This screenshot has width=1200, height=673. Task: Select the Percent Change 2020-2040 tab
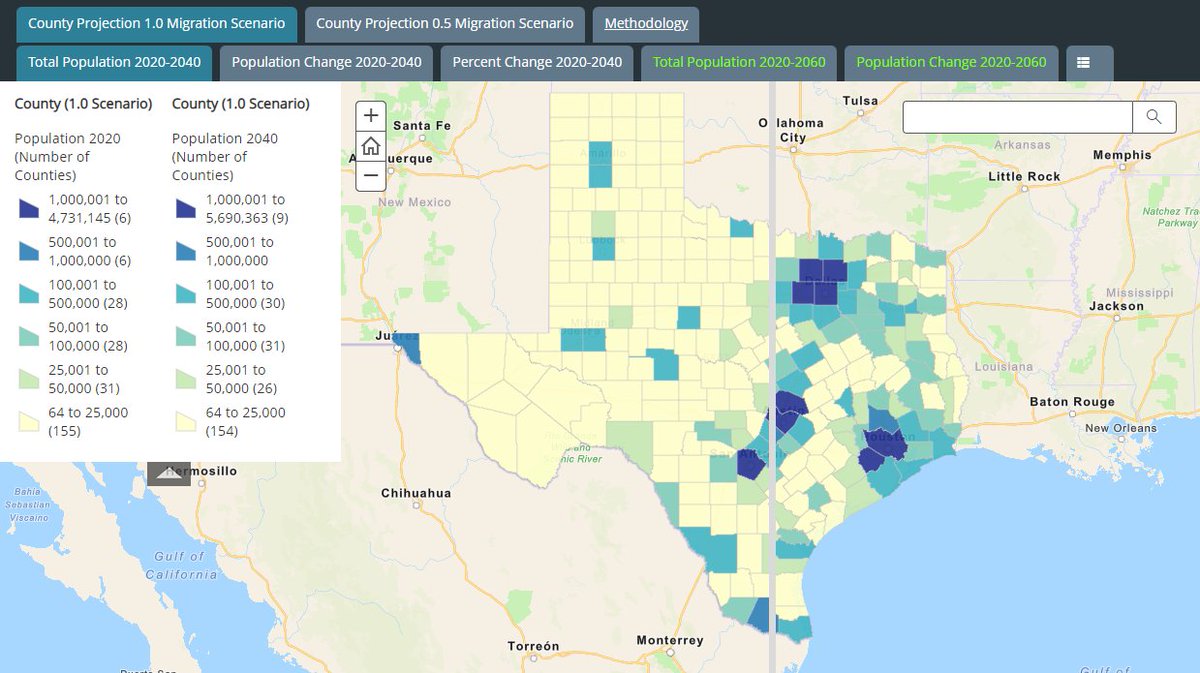point(536,61)
